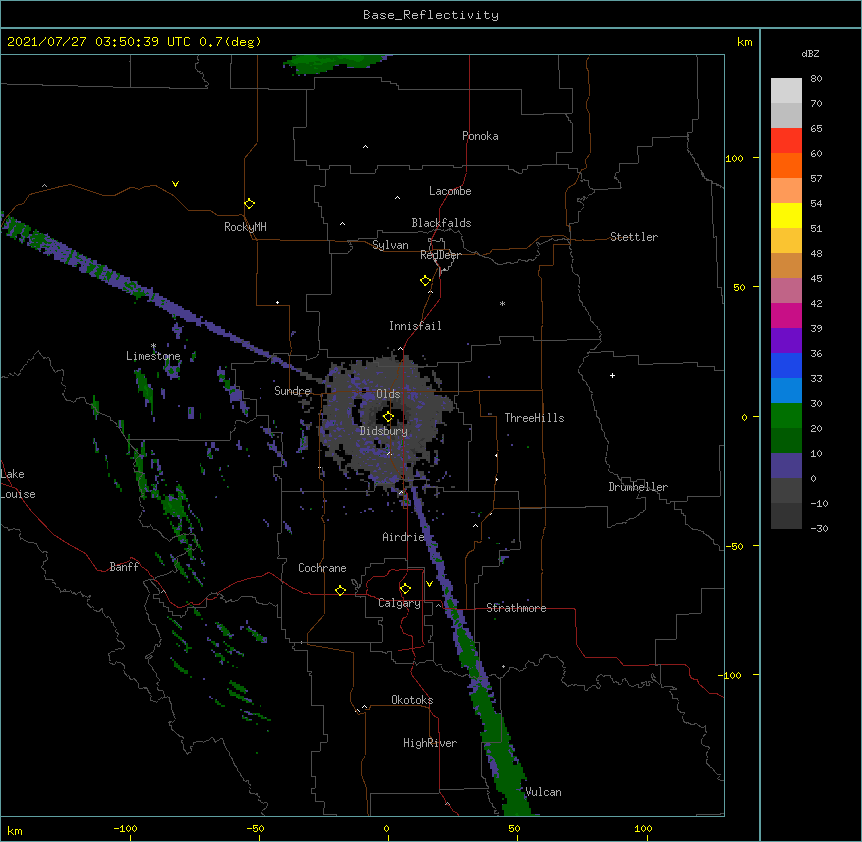Click the green 20-30 dBZ legend swatch
Viewport: 862px width, 842px height.
click(x=786, y=416)
